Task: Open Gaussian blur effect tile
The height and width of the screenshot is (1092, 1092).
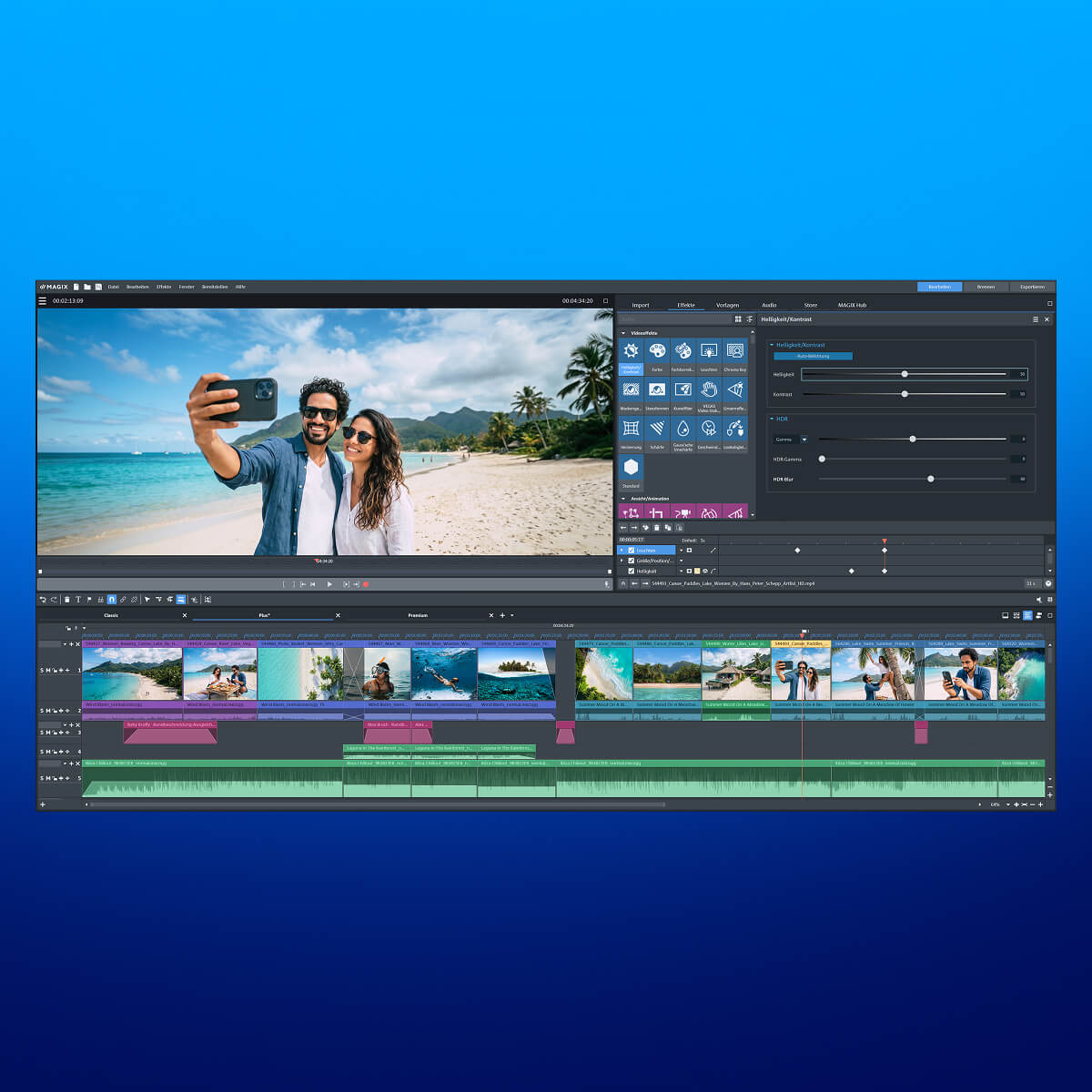Action: coord(682,434)
